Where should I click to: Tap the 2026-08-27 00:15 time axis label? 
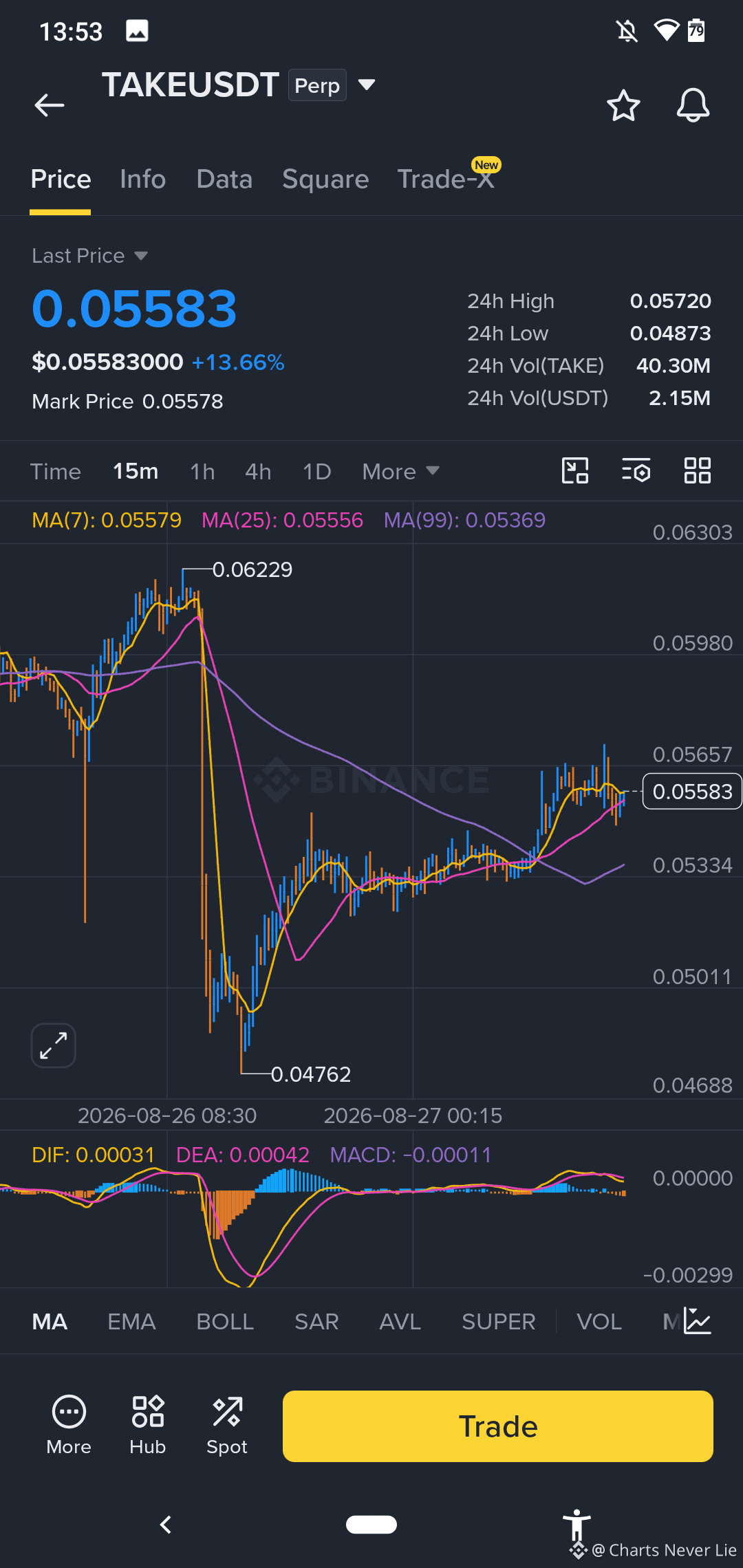coord(413,1115)
